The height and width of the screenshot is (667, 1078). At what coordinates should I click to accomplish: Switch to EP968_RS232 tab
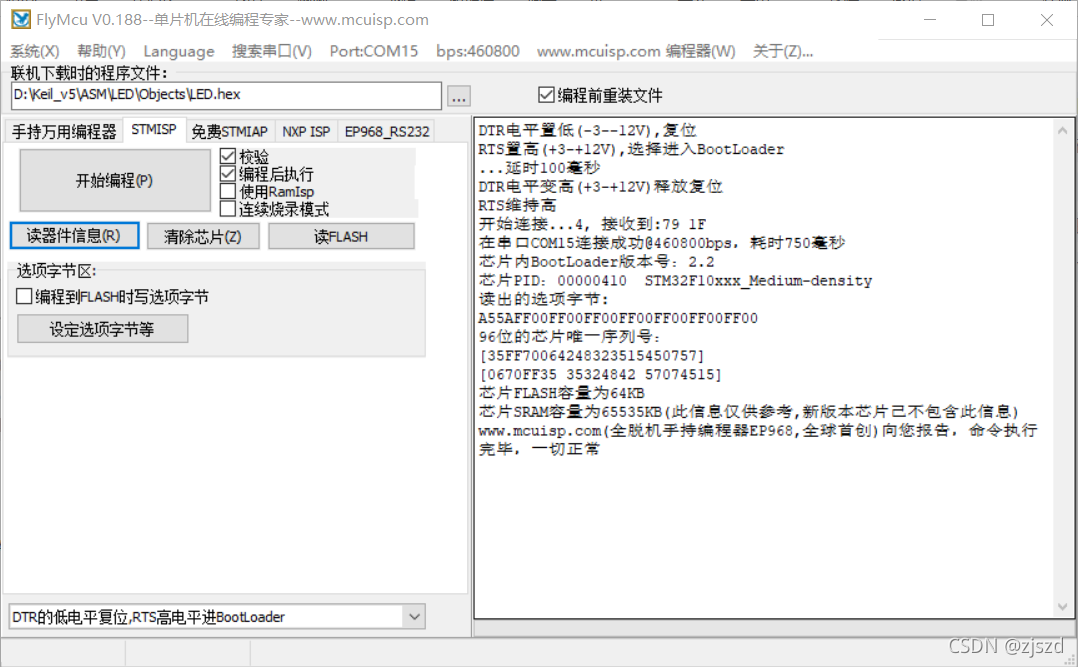[387, 131]
